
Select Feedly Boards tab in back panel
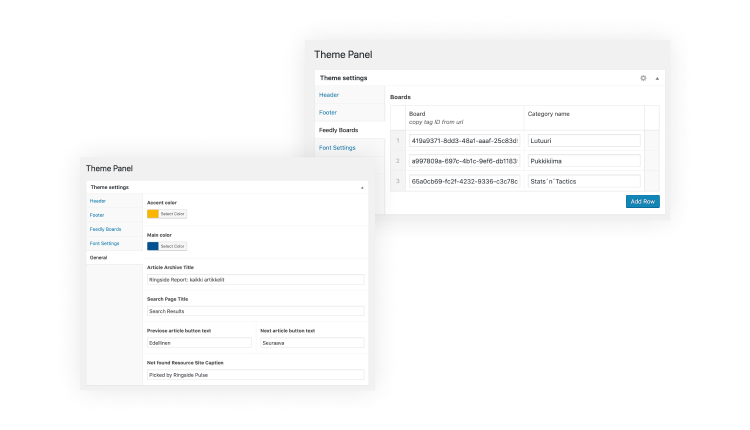click(x=339, y=130)
